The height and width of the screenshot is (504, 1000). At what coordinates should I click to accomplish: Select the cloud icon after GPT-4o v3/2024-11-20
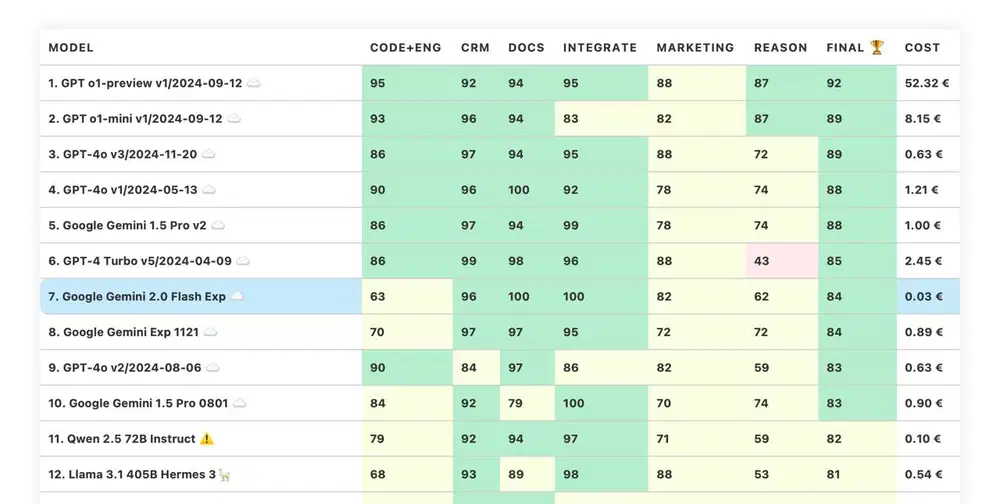point(209,155)
